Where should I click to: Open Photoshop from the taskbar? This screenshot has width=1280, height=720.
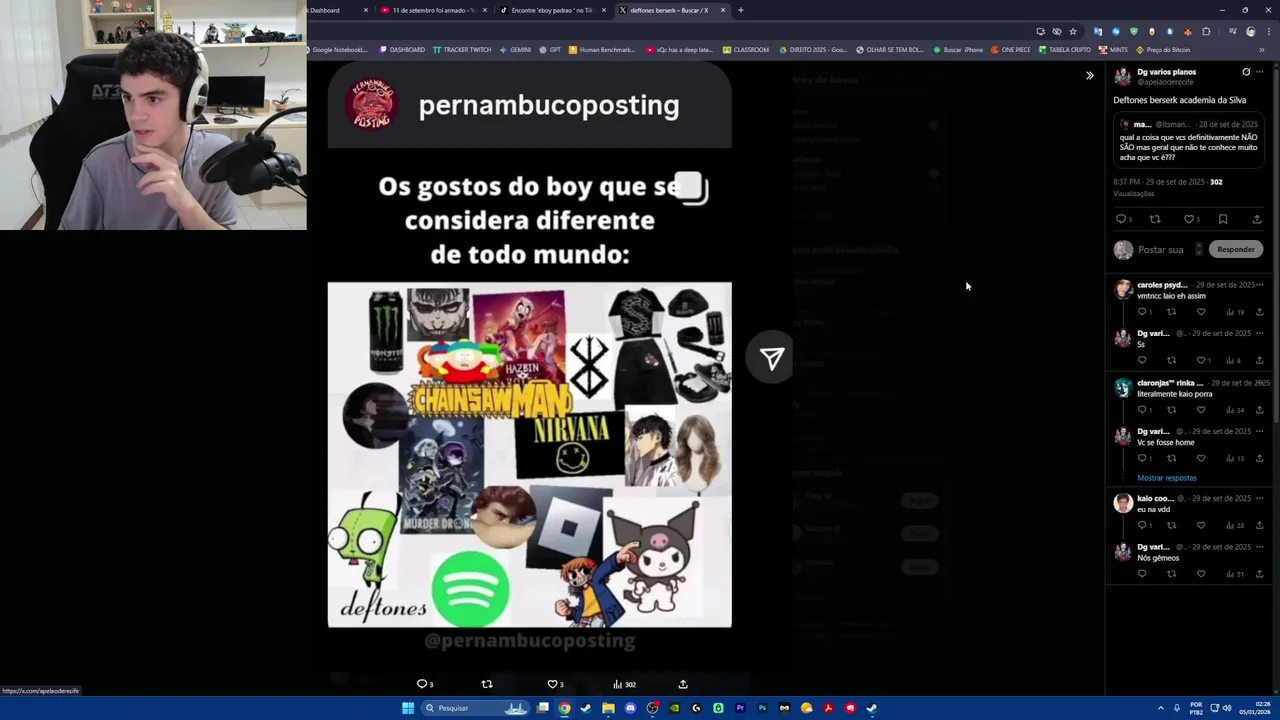click(762, 708)
